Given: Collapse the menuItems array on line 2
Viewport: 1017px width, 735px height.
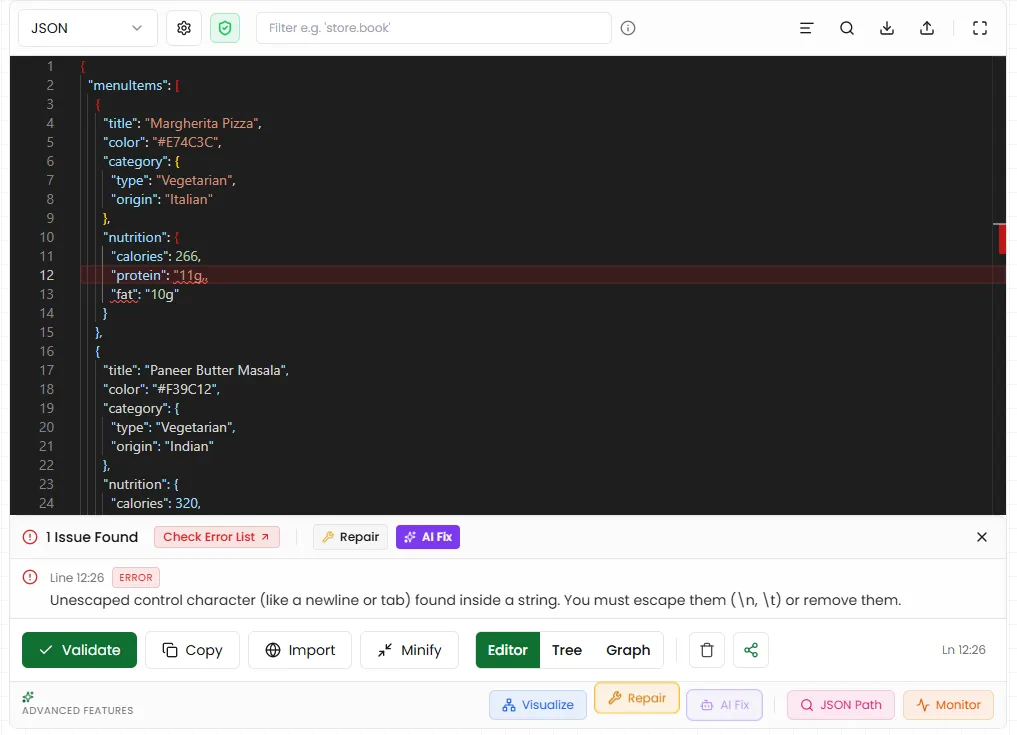Looking at the screenshot, I should click(68, 85).
